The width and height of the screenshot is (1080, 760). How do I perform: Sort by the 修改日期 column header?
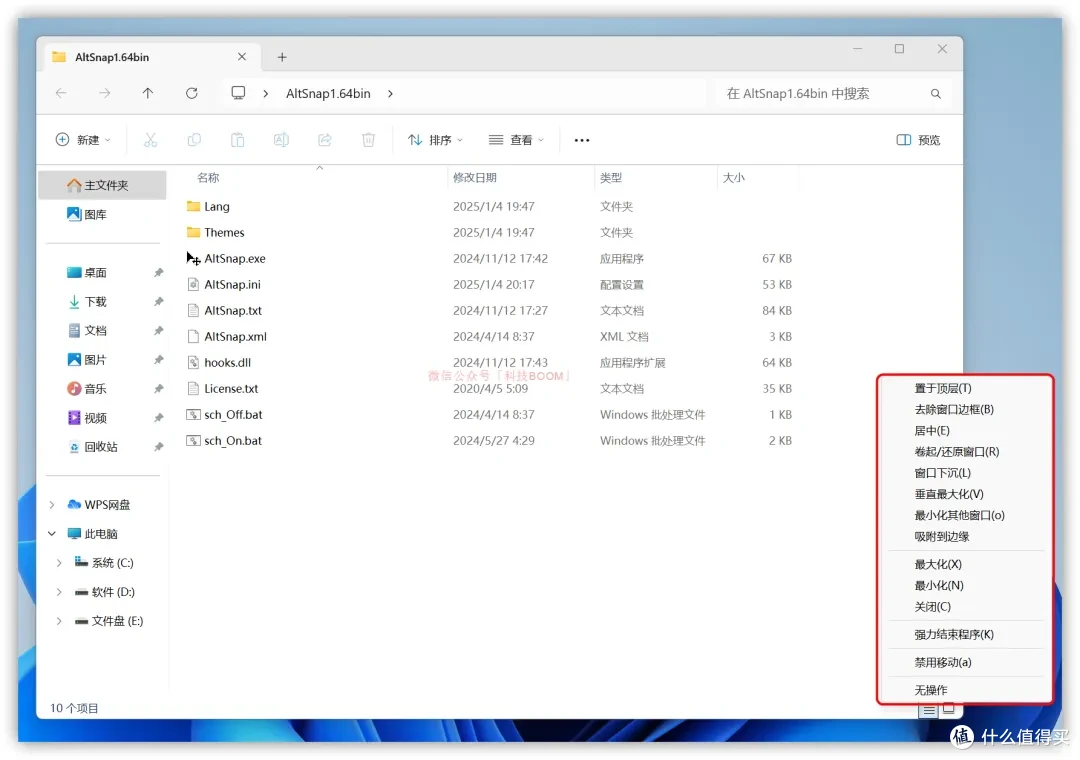pyautogui.click(x=475, y=178)
